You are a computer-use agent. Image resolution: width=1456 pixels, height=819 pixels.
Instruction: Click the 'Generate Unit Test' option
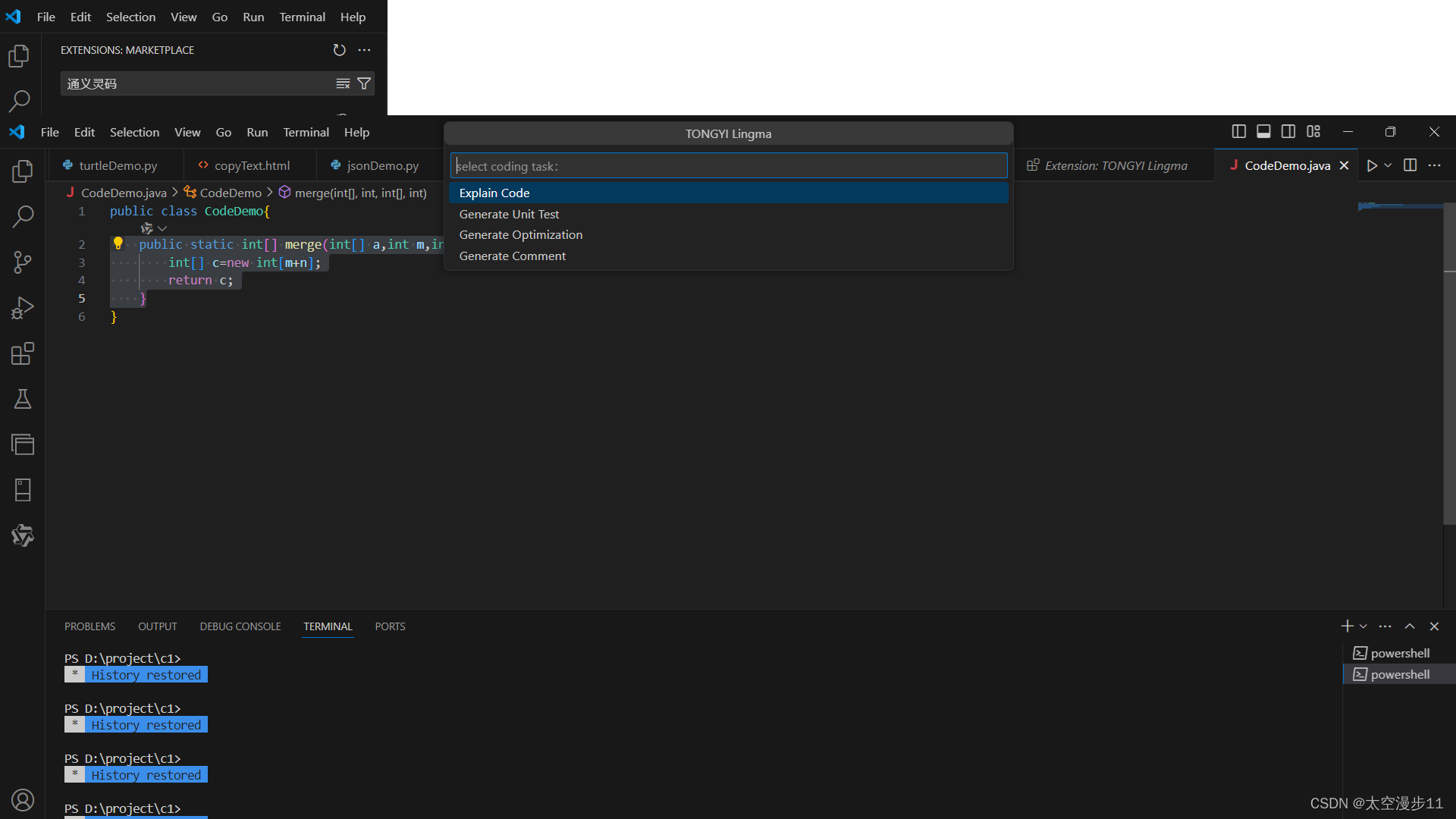tap(510, 213)
